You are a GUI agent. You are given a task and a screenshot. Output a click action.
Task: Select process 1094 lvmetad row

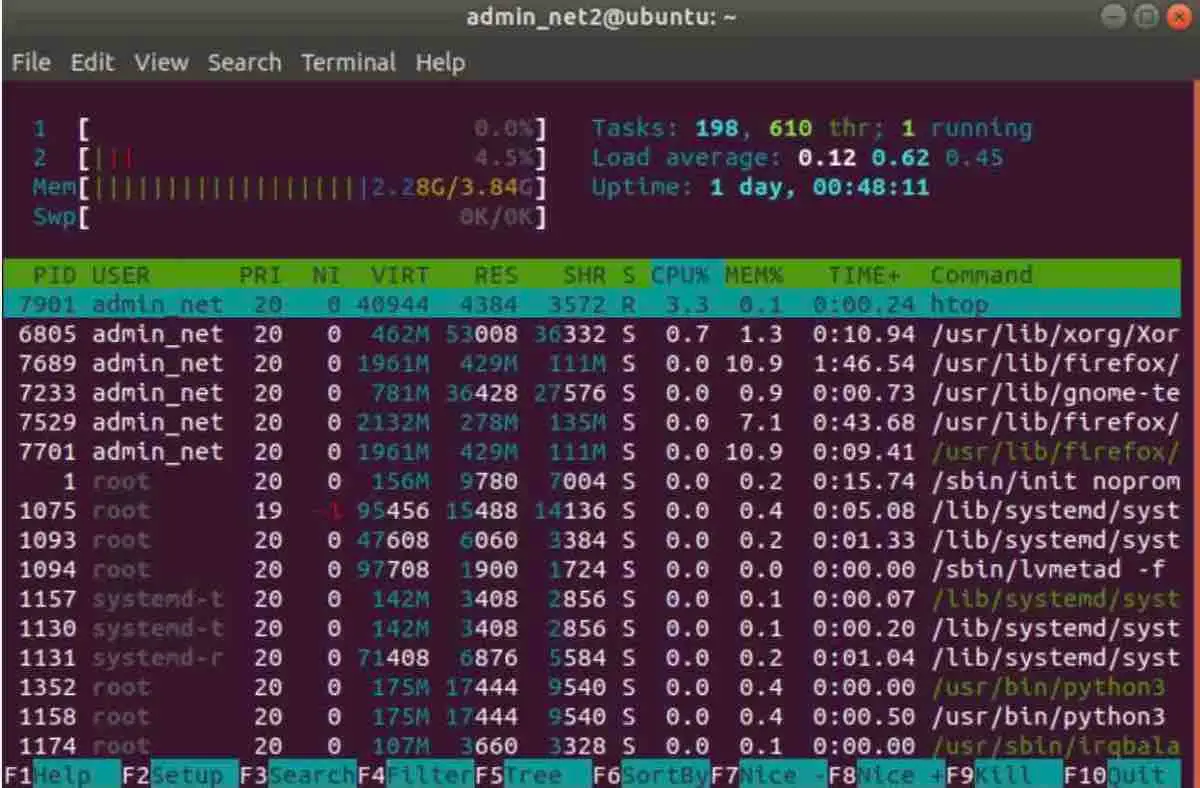(x=592, y=570)
